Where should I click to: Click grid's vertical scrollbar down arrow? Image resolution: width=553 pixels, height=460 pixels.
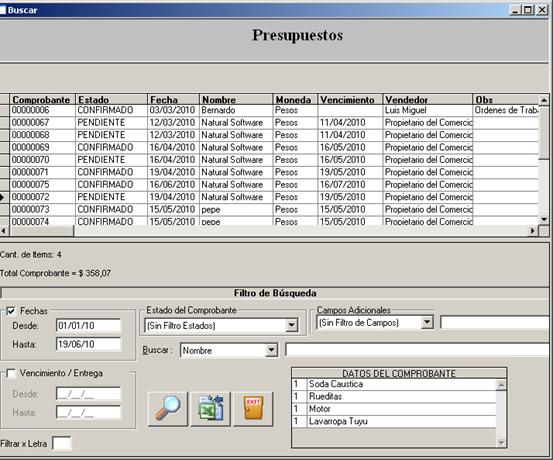point(544,220)
